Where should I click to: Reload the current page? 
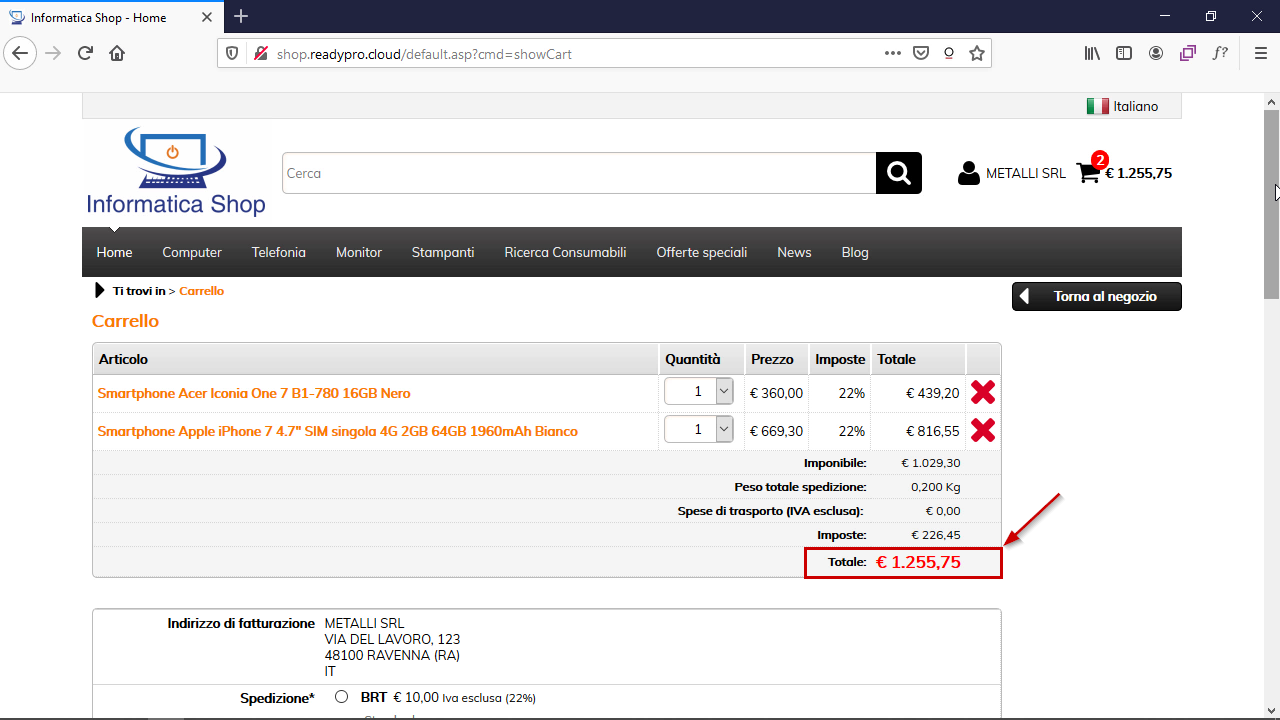[x=85, y=53]
